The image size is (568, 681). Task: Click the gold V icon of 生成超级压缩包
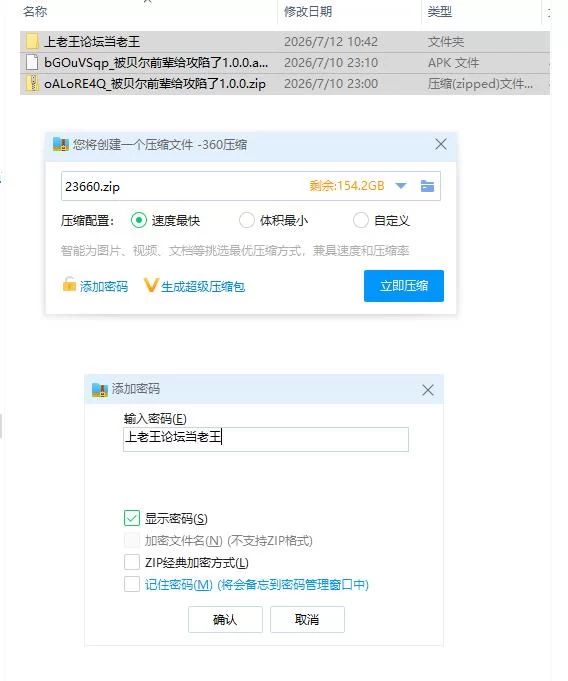click(x=151, y=285)
